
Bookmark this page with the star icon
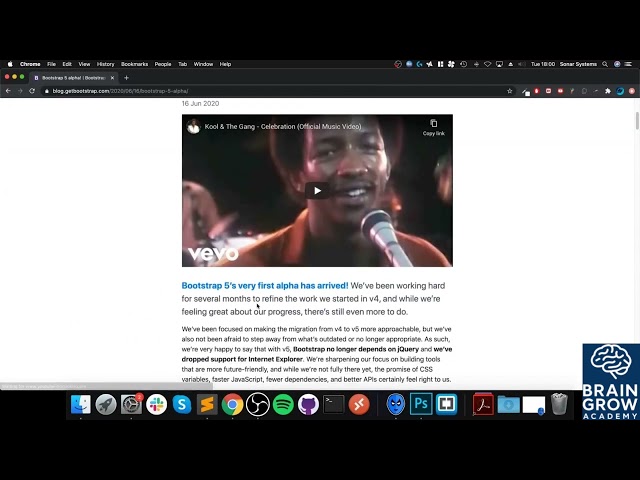509,91
